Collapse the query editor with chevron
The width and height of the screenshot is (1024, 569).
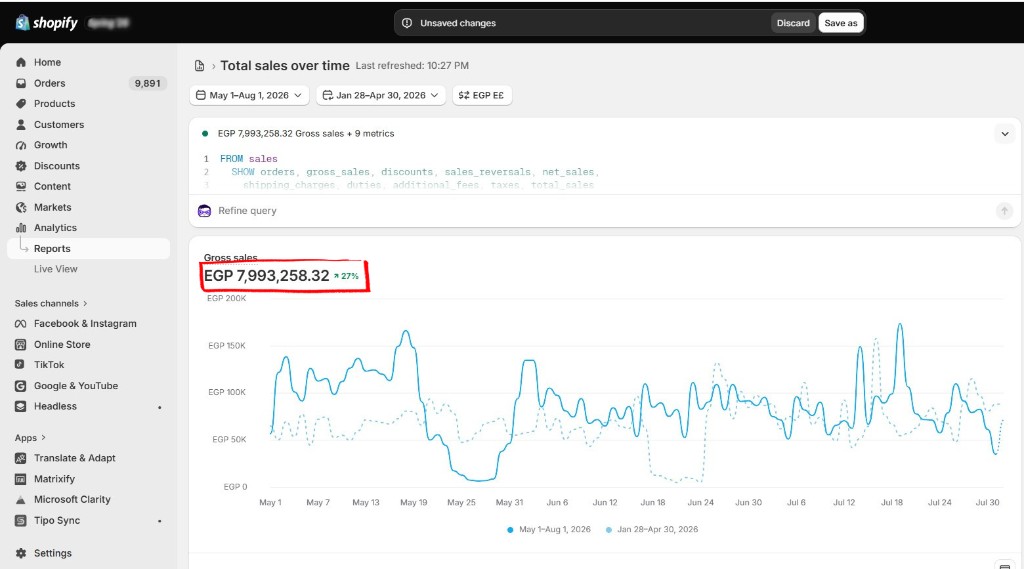pyautogui.click(x=1004, y=134)
